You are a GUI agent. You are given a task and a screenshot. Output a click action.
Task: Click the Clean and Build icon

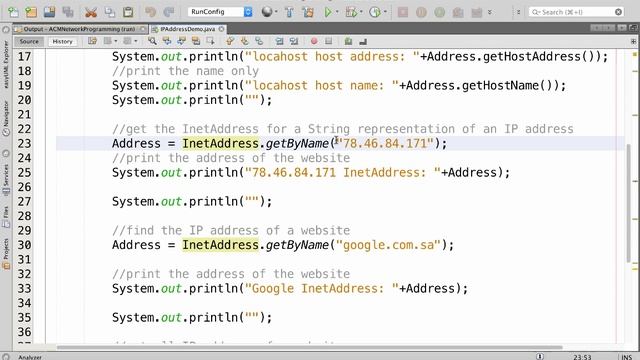[308, 12]
